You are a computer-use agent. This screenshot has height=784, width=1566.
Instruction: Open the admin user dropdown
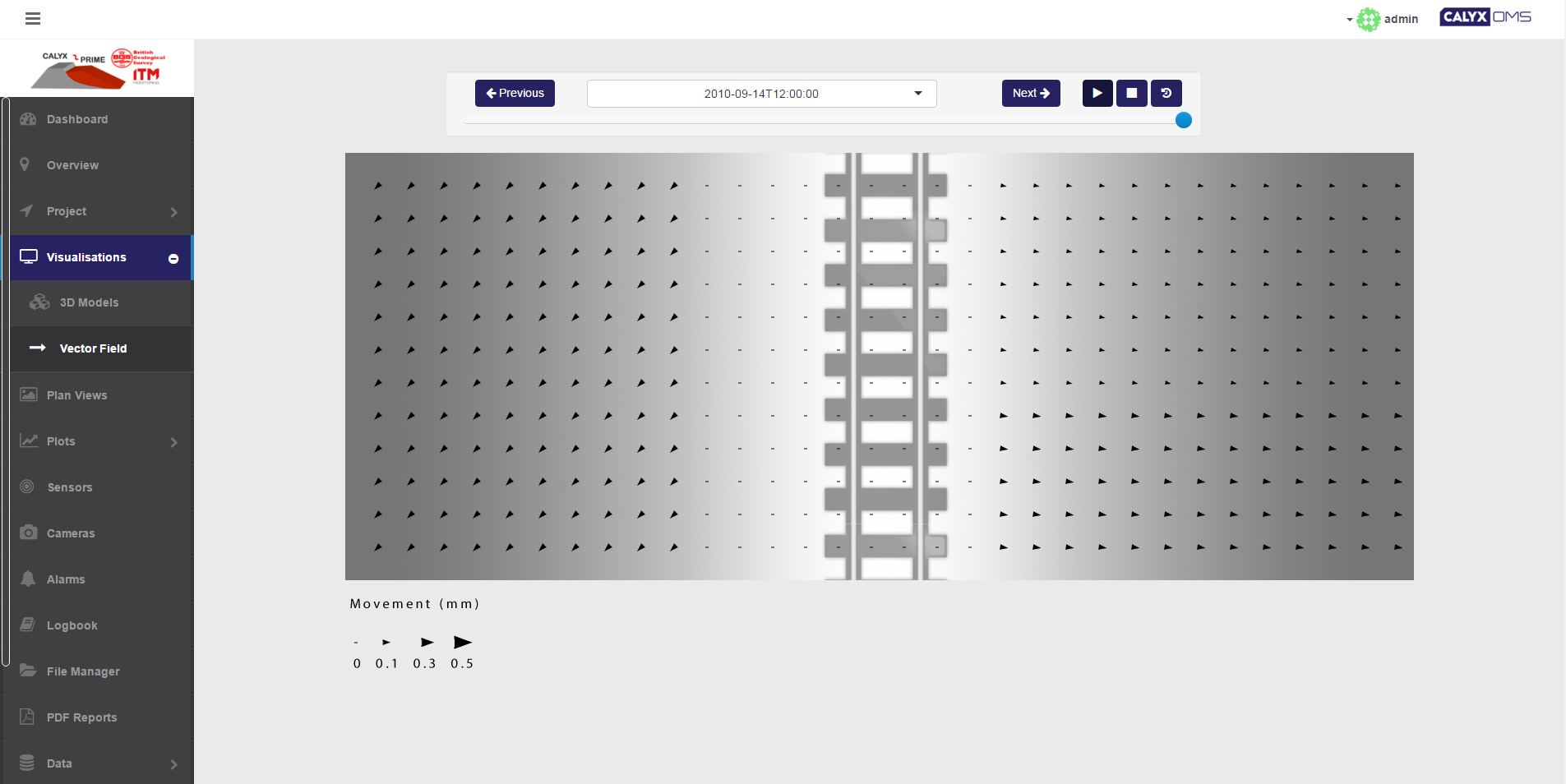coord(1388,19)
